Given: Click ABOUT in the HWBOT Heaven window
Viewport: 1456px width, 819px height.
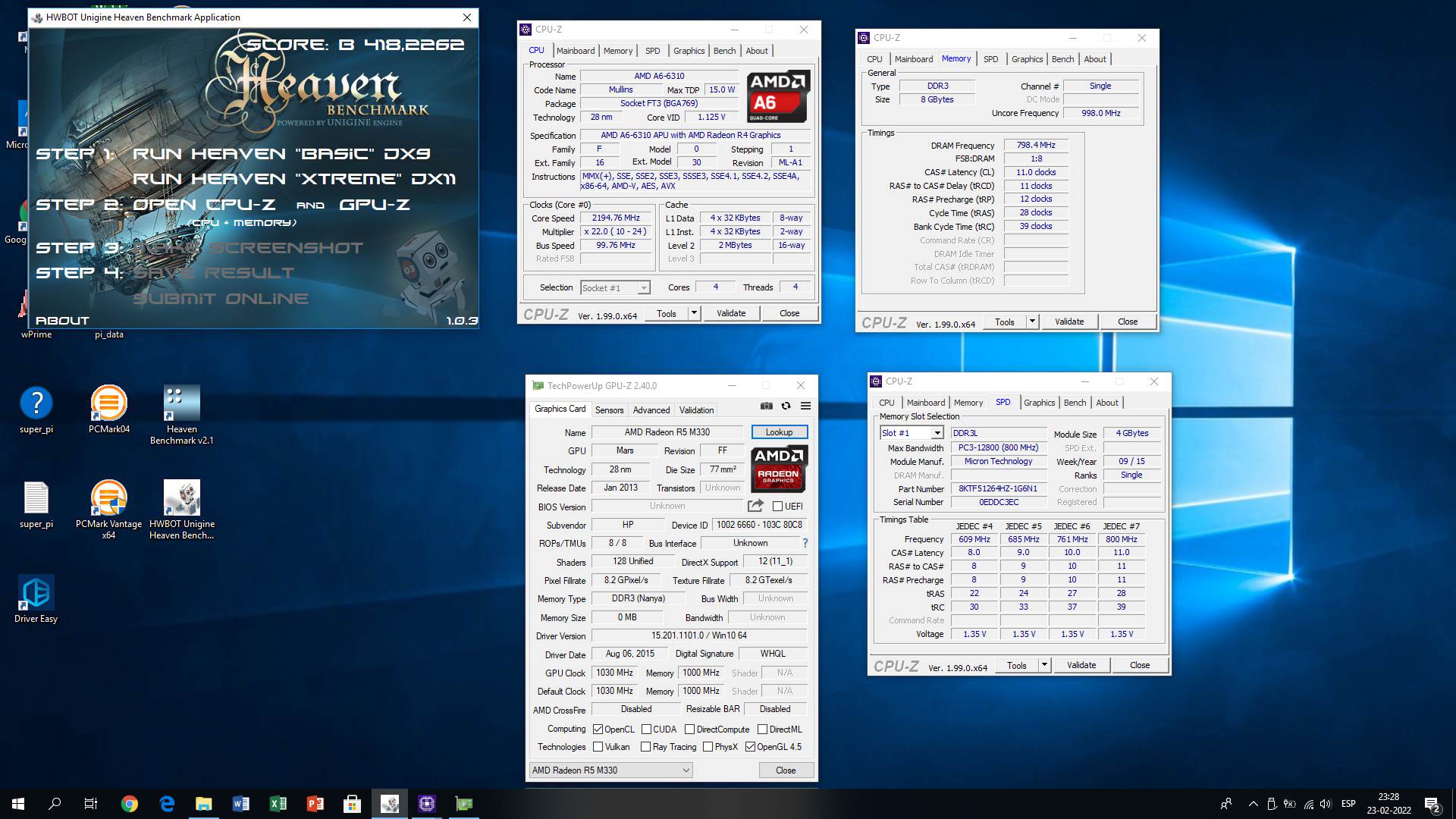Looking at the screenshot, I should tap(62, 321).
